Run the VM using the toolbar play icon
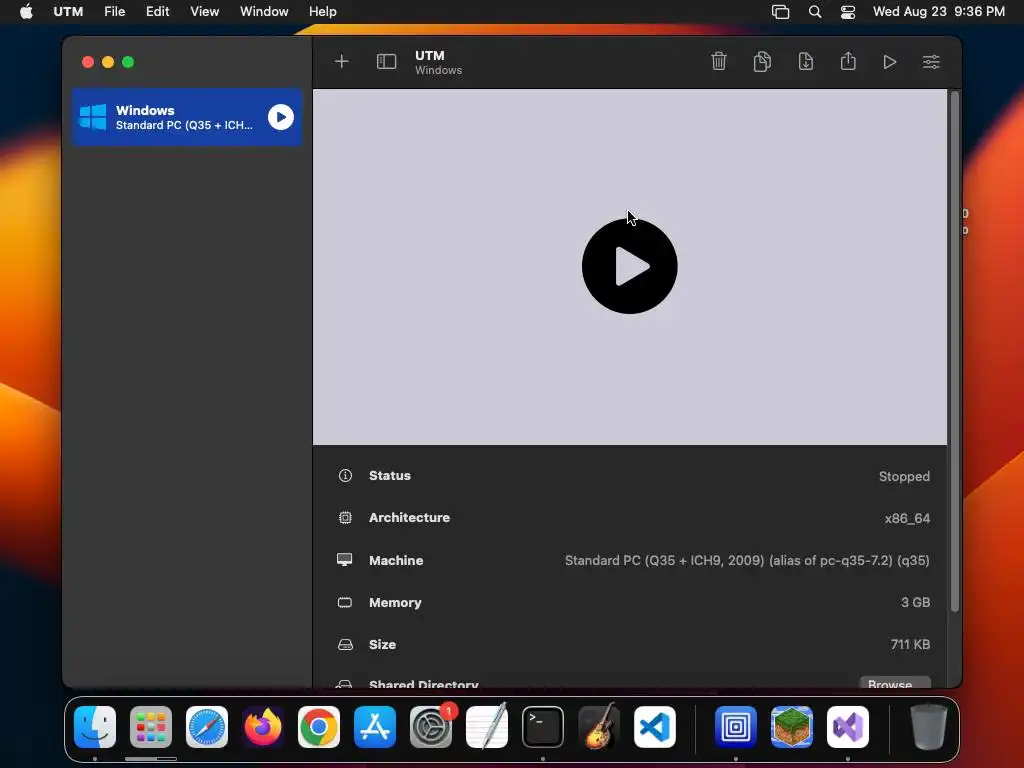The height and width of the screenshot is (768, 1024). [889, 62]
